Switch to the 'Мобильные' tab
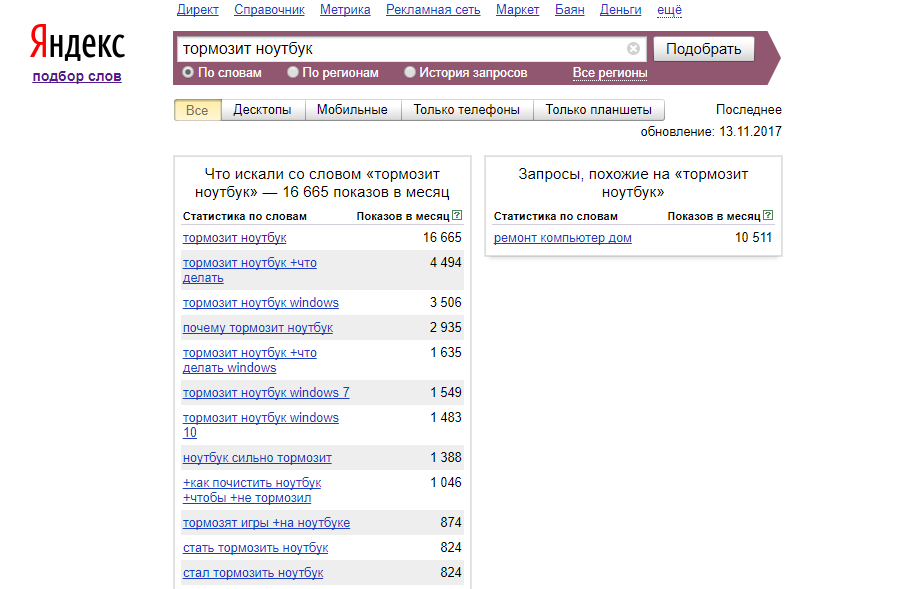 coord(352,110)
